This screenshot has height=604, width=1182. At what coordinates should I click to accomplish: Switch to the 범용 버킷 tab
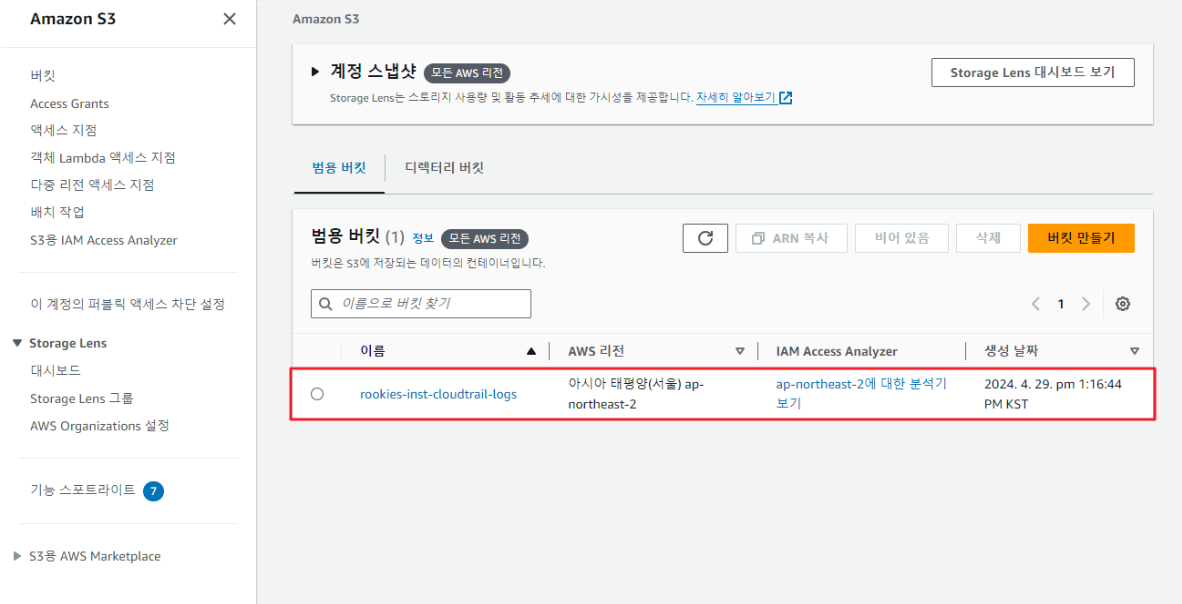click(x=338, y=168)
